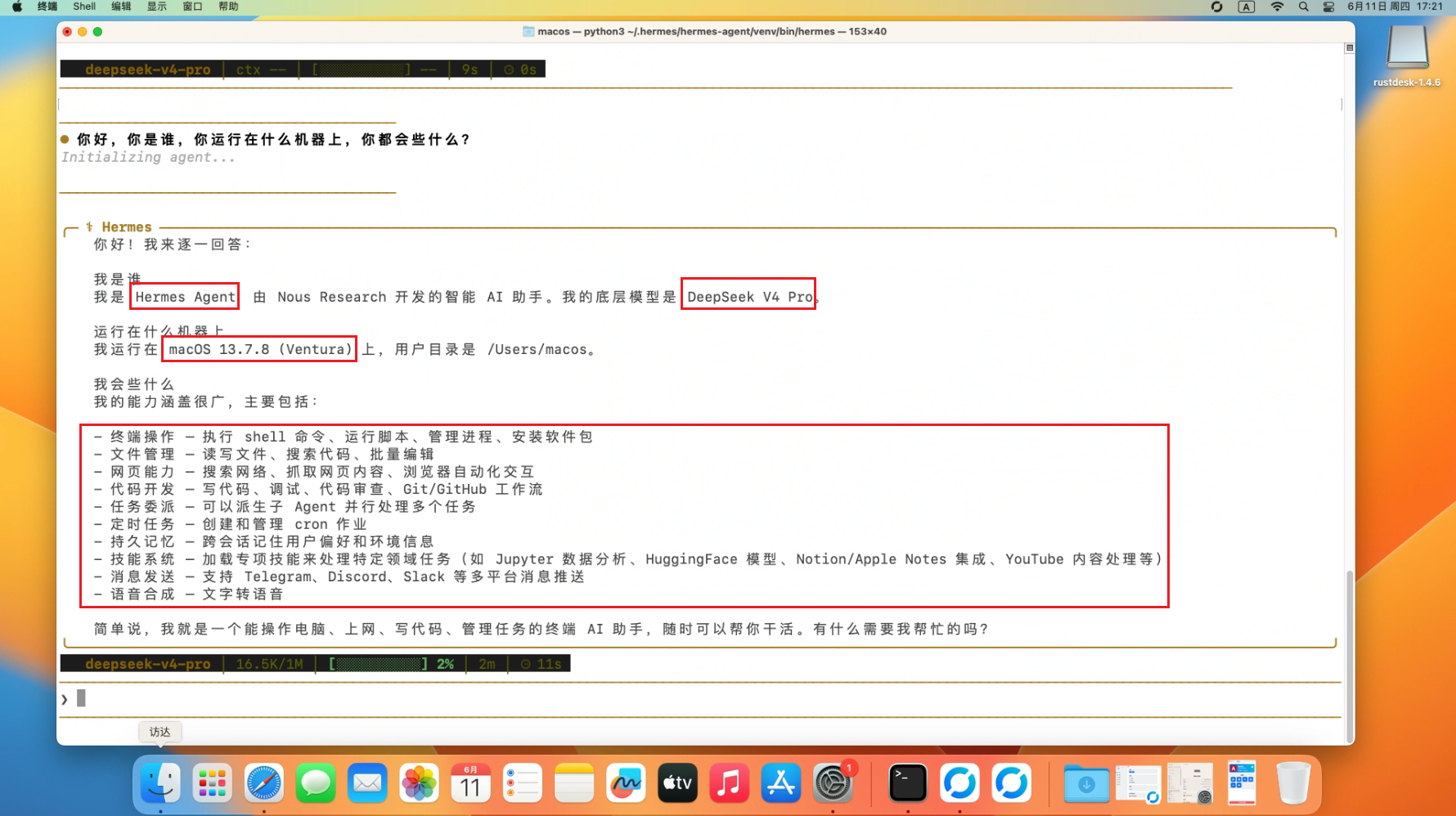Restore minimized RustDesk window thumbnail in Dock
Screen dimensions: 1456x816
click(x=1138, y=783)
